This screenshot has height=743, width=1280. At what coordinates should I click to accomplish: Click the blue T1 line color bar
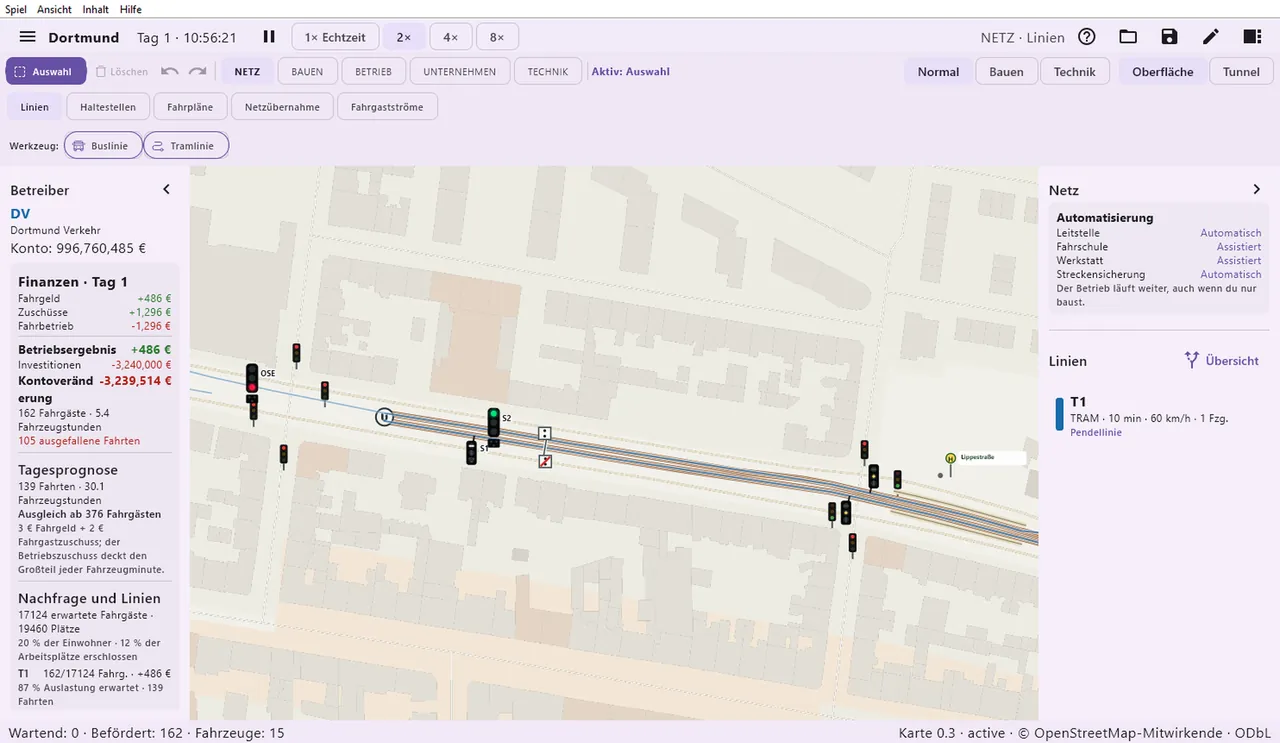click(1060, 413)
